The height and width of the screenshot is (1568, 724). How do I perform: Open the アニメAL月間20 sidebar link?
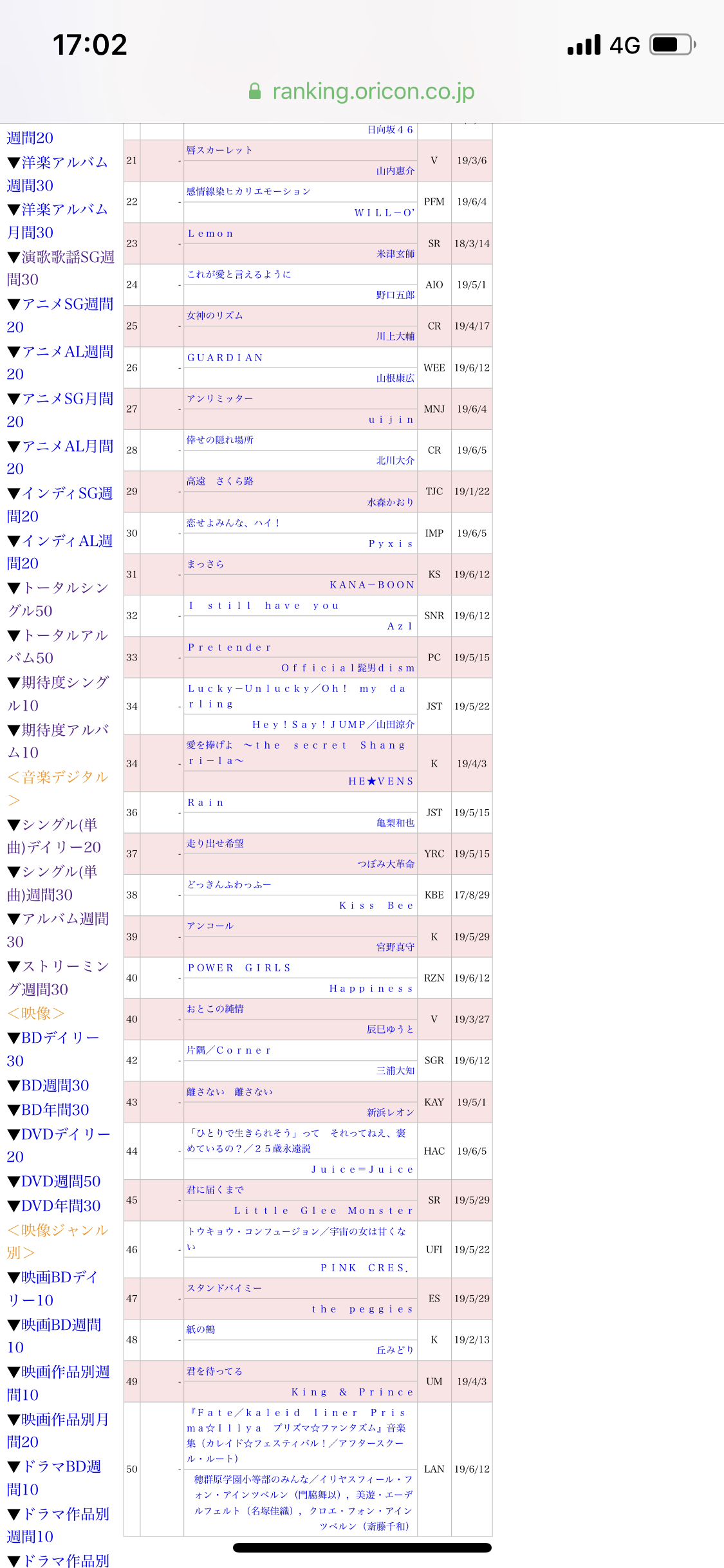pyautogui.click(x=60, y=458)
